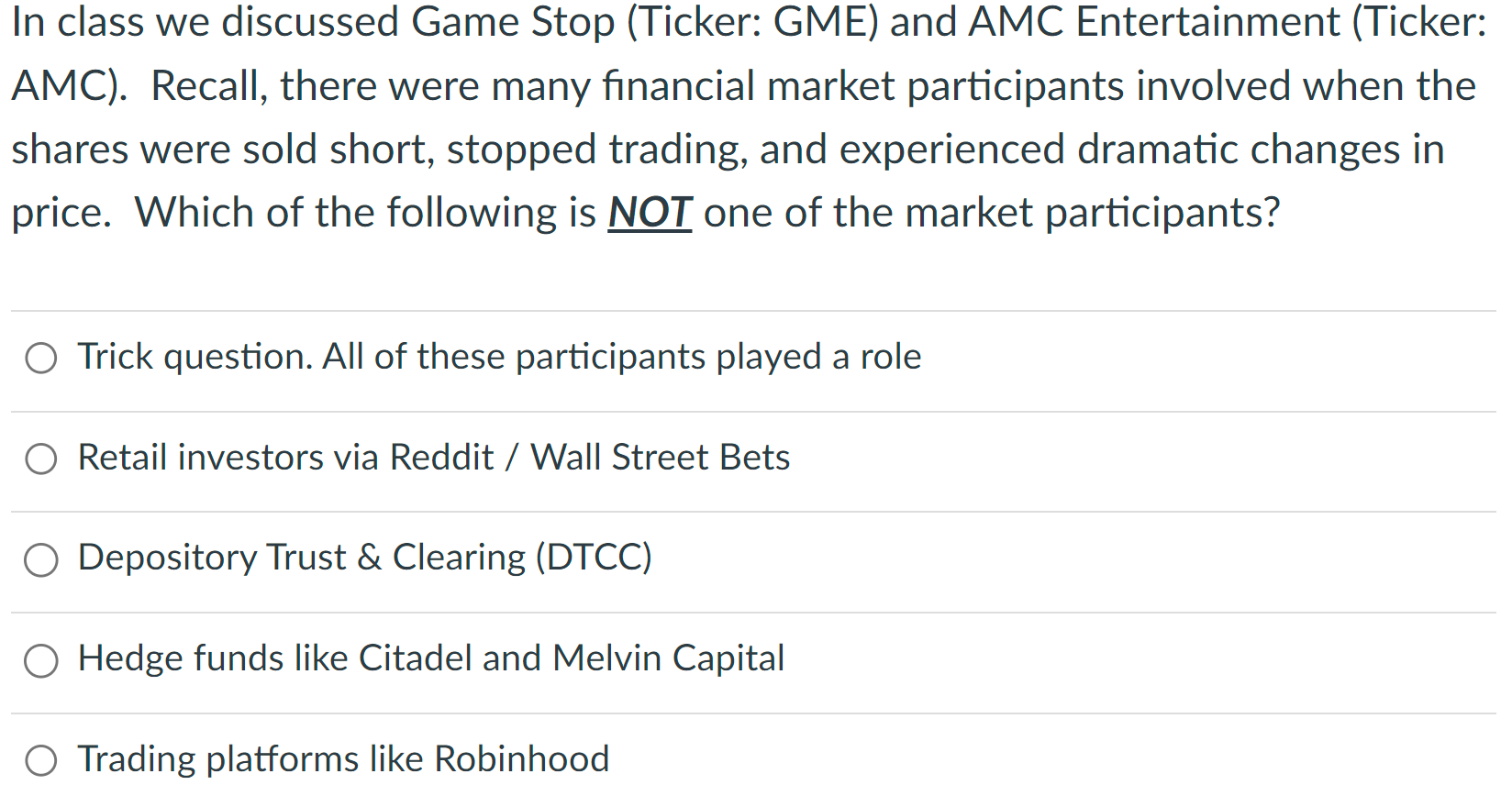This screenshot has height=796, width=1512.
Task: Choose 'Retail investors via Reddit / Wall Street Bets'
Action: 40,459
